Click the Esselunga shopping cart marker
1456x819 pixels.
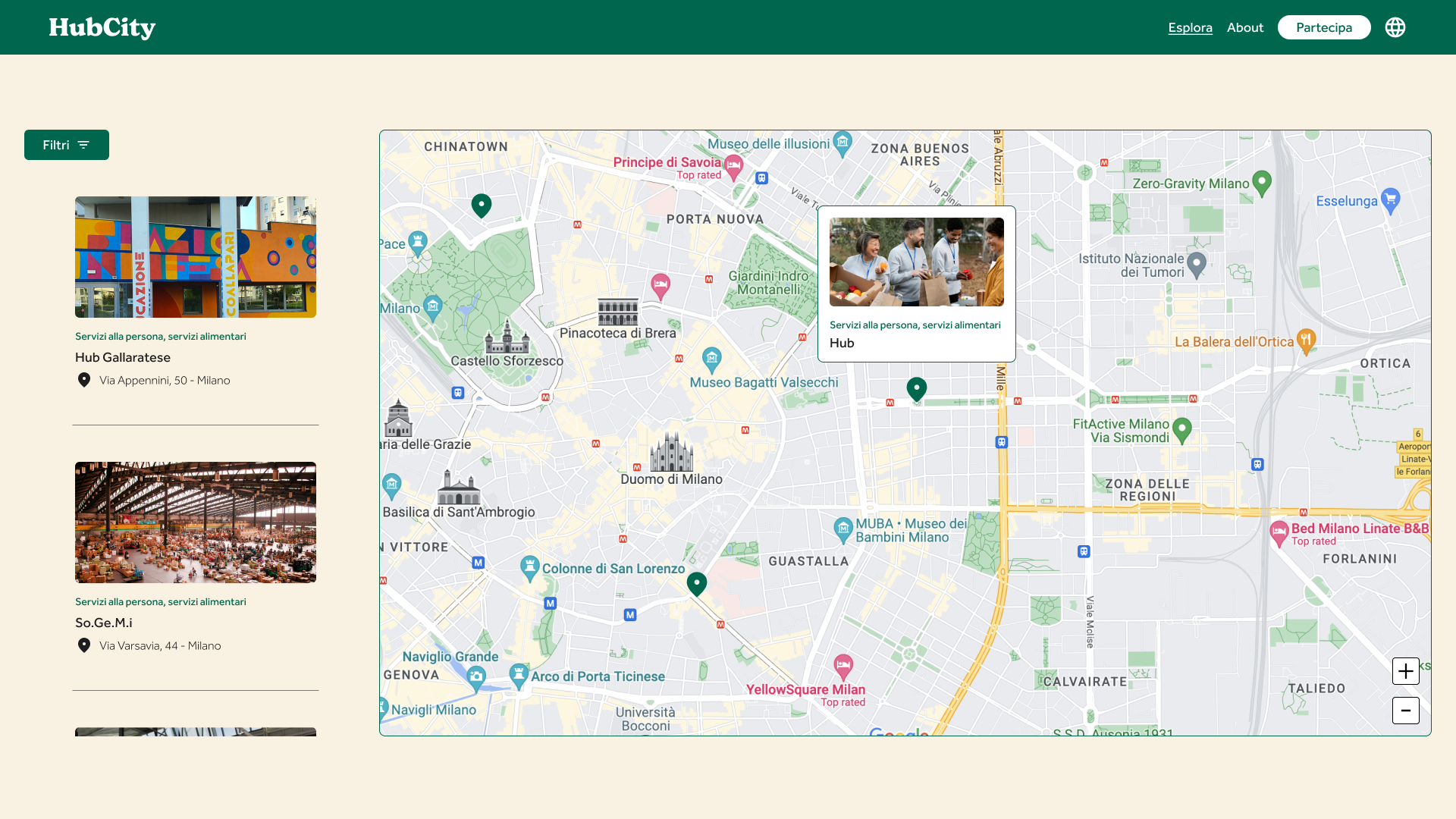coord(1390,201)
